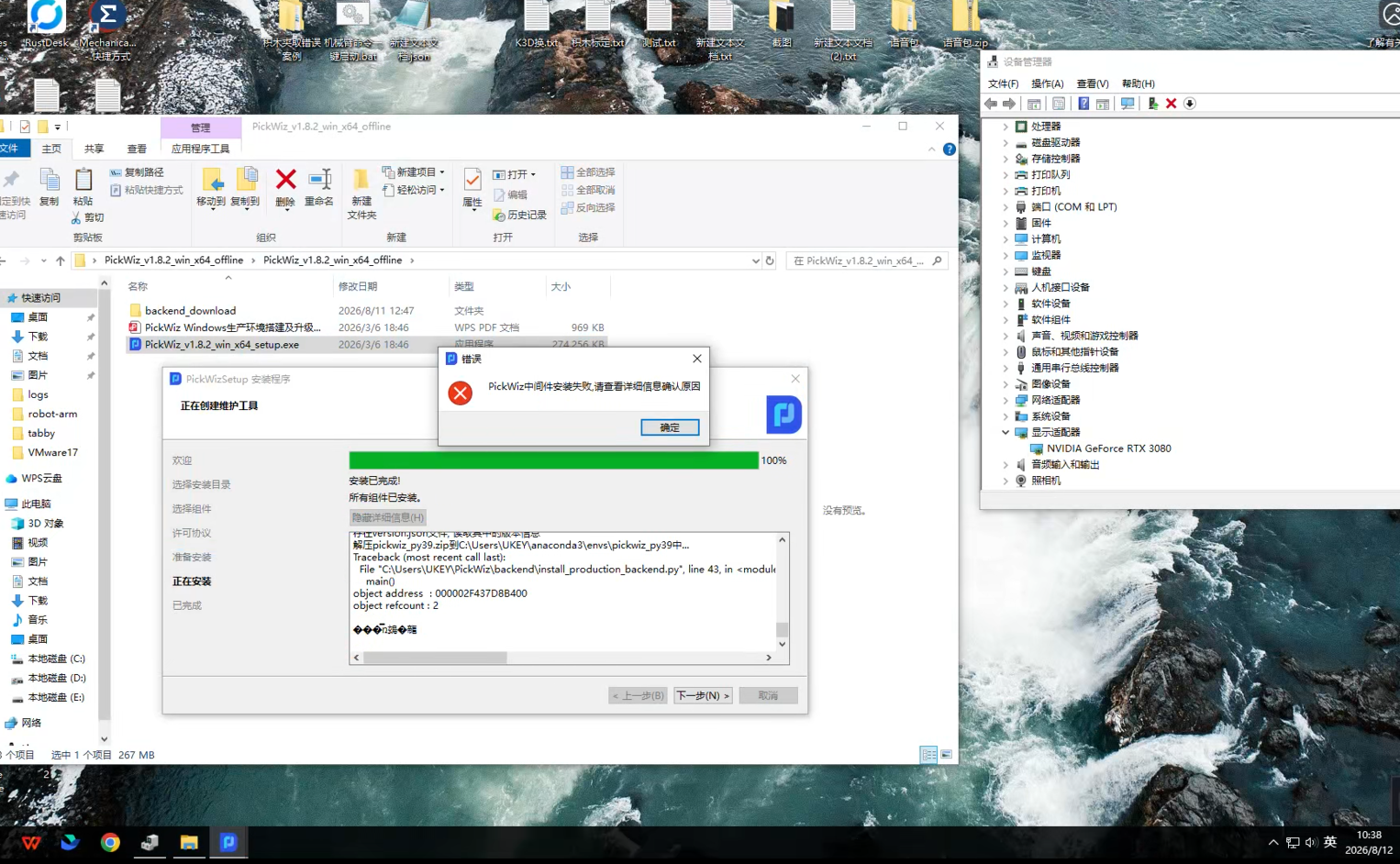Collapse the Explorer ribbon with chevron
This screenshot has height=864, width=1400.
pyautogui.click(x=932, y=150)
